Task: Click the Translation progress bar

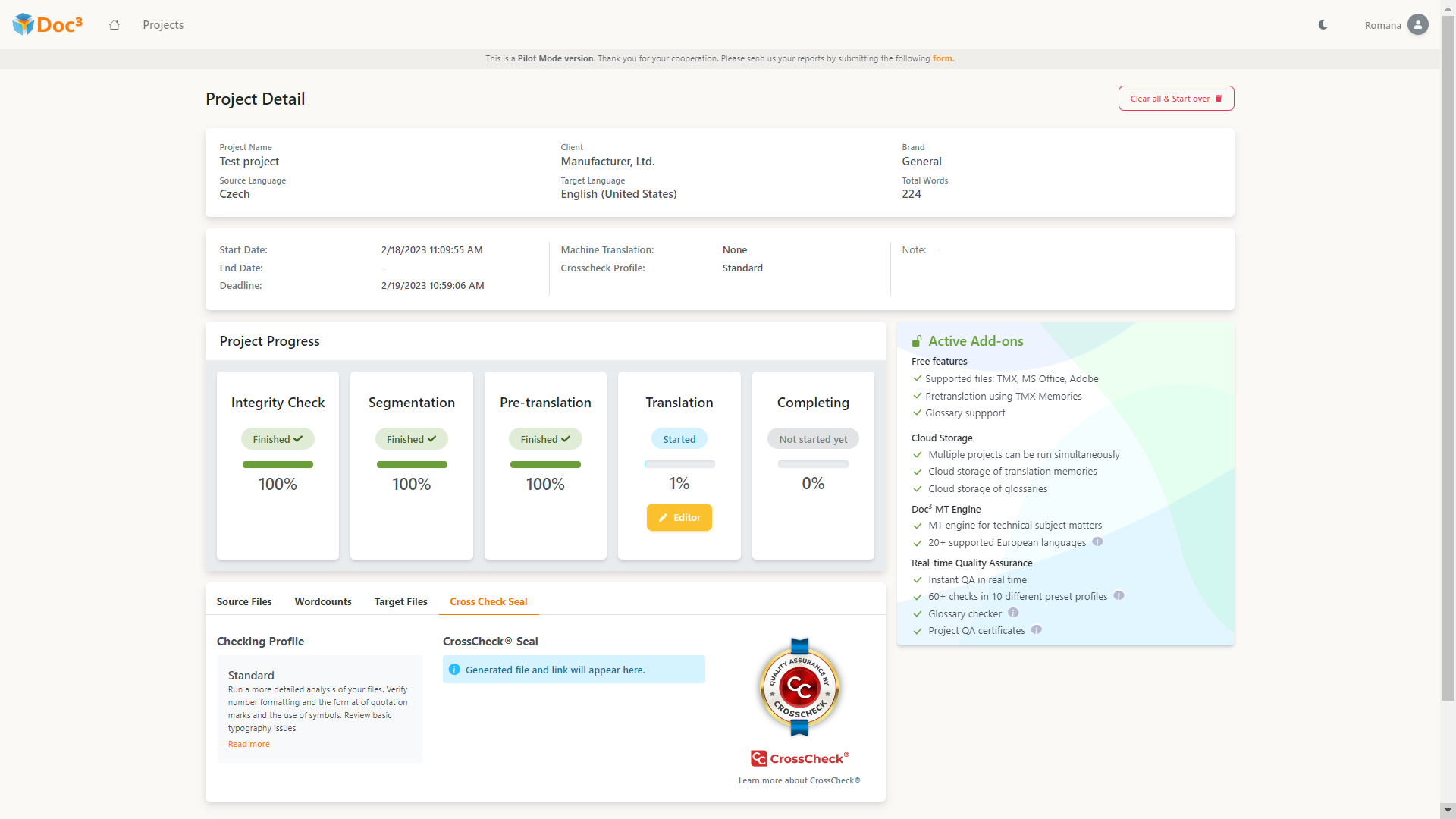Action: (679, 464)
